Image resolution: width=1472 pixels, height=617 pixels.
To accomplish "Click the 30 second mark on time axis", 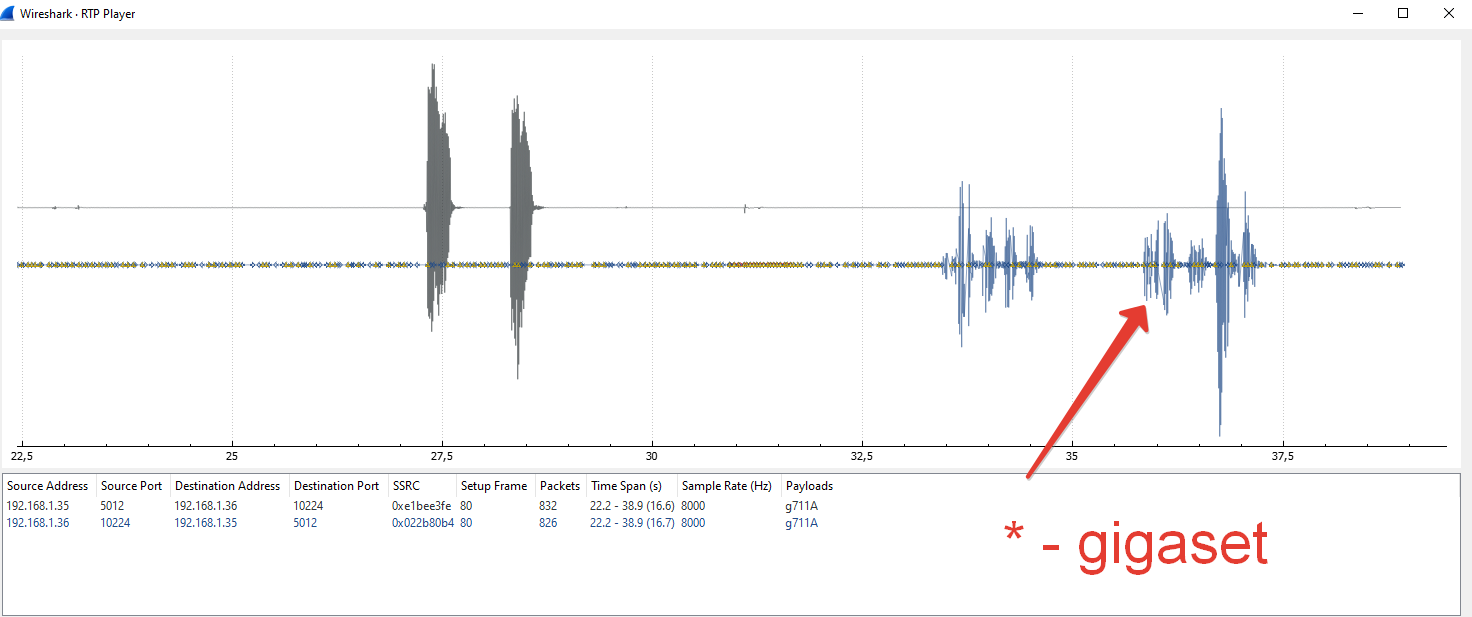I will coord(652,456).
